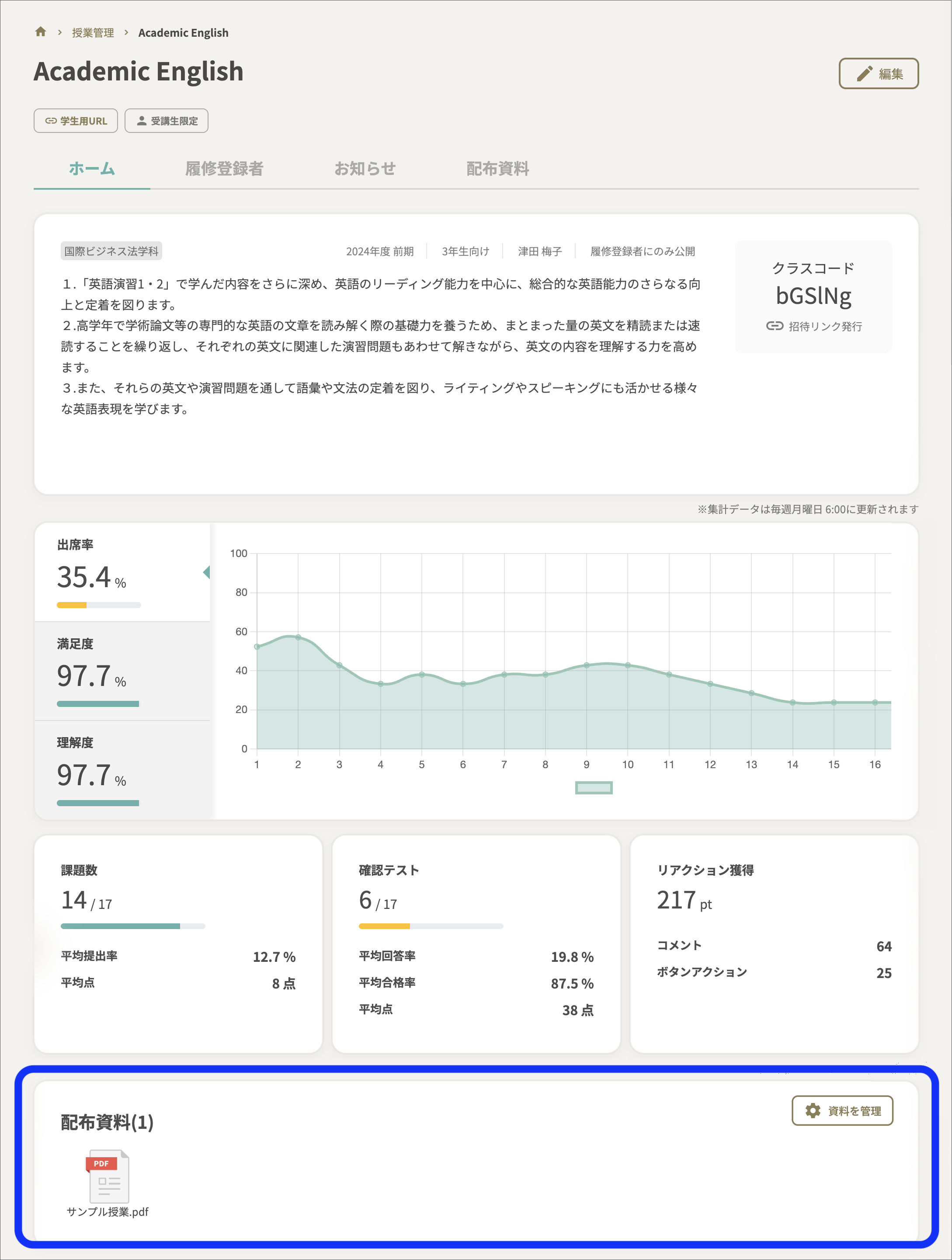
Task: Click the 受講生限定 person badge
Action: 166,121
